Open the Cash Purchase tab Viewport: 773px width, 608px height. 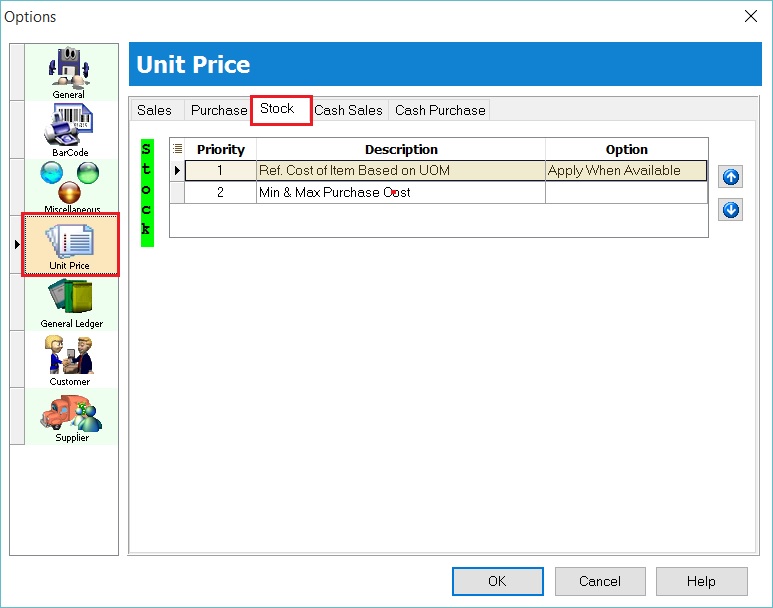coord(440,110)
